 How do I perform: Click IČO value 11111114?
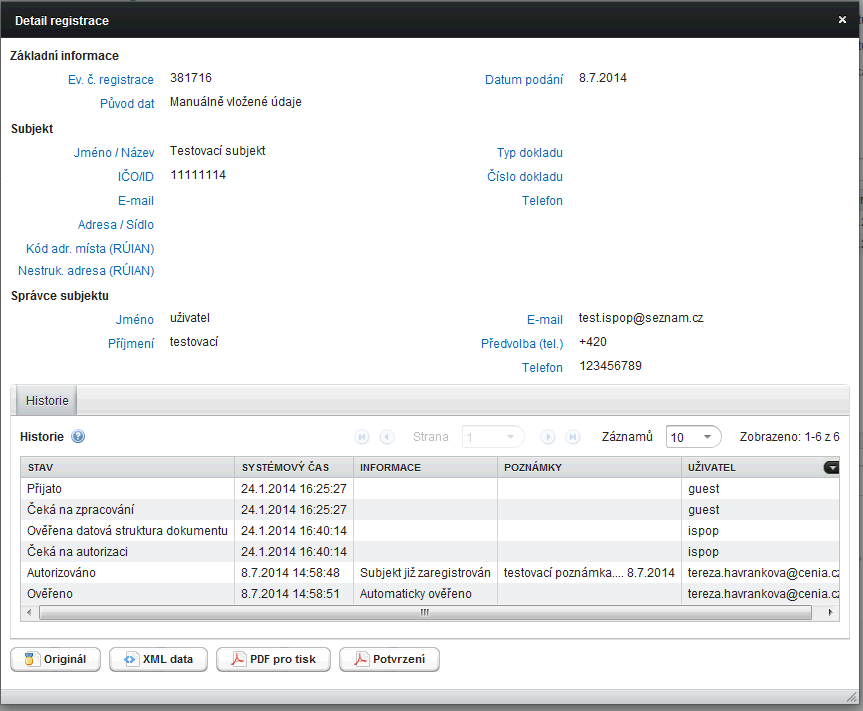coord(198,175)
